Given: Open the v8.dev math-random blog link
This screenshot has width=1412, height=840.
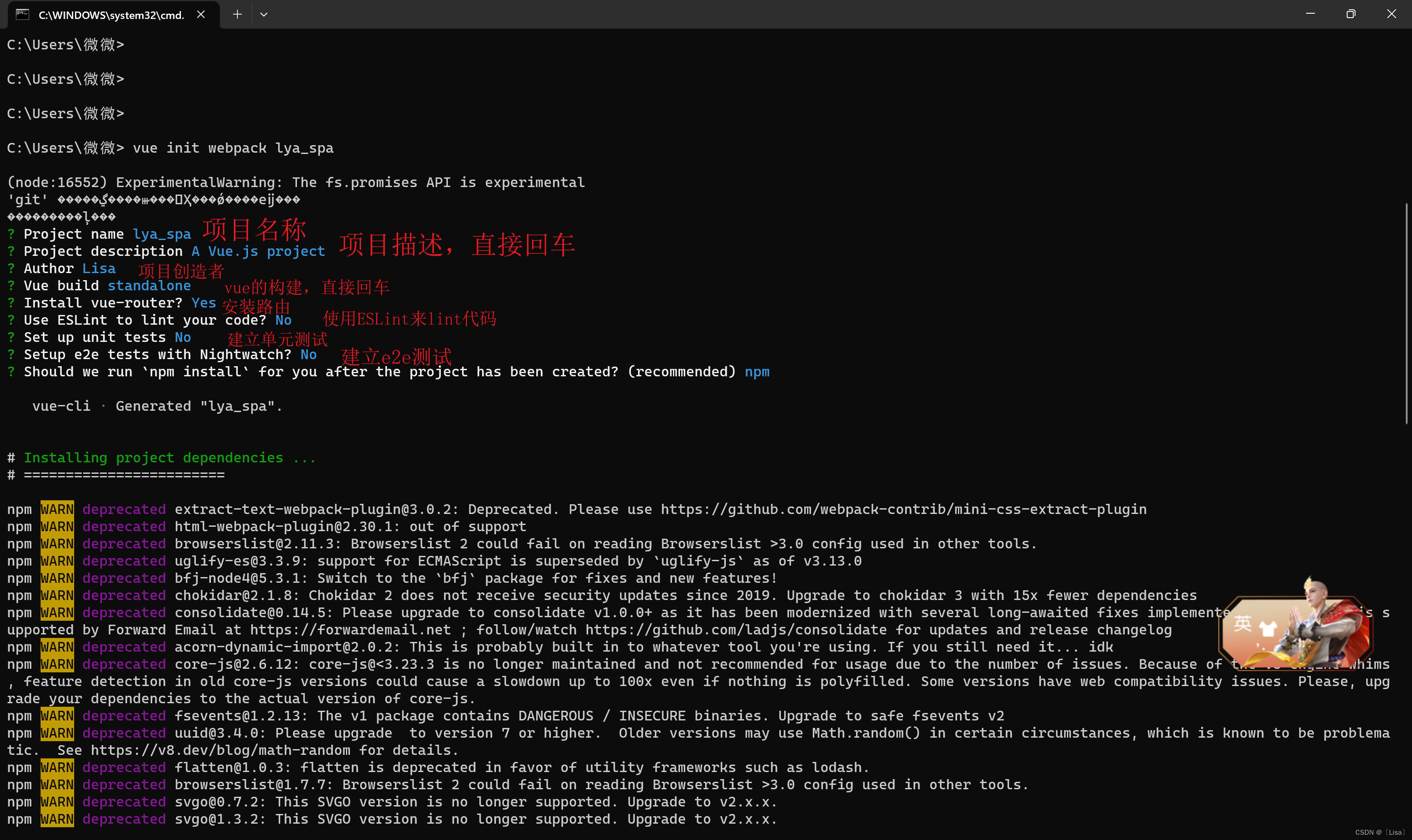Looking at the screenshot, I should (x=220, y=750).
